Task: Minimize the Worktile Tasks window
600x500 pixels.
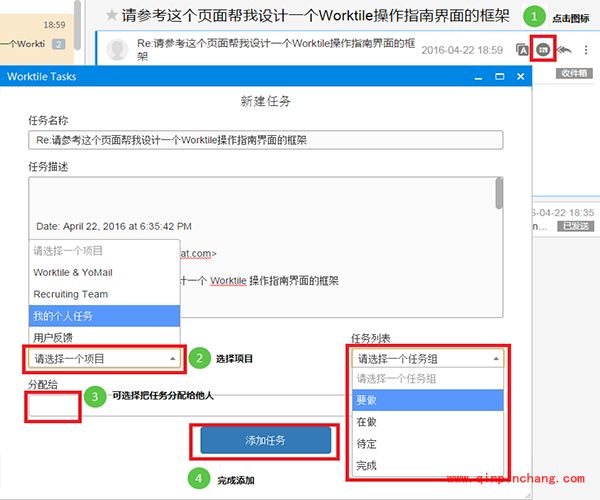Action: (478, 77)
